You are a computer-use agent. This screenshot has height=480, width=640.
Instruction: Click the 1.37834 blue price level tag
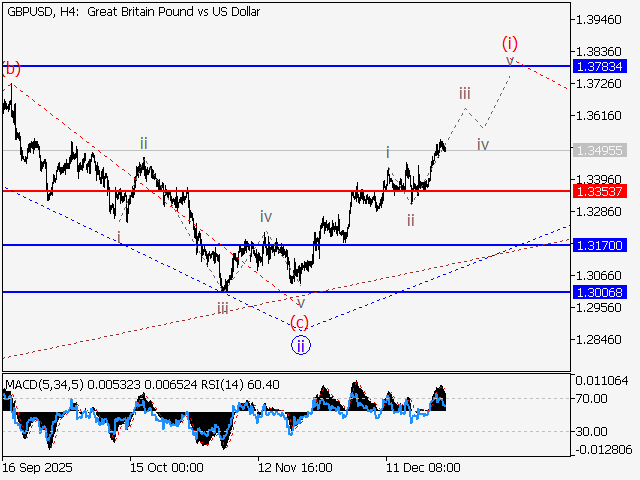[x=601, y=66]
